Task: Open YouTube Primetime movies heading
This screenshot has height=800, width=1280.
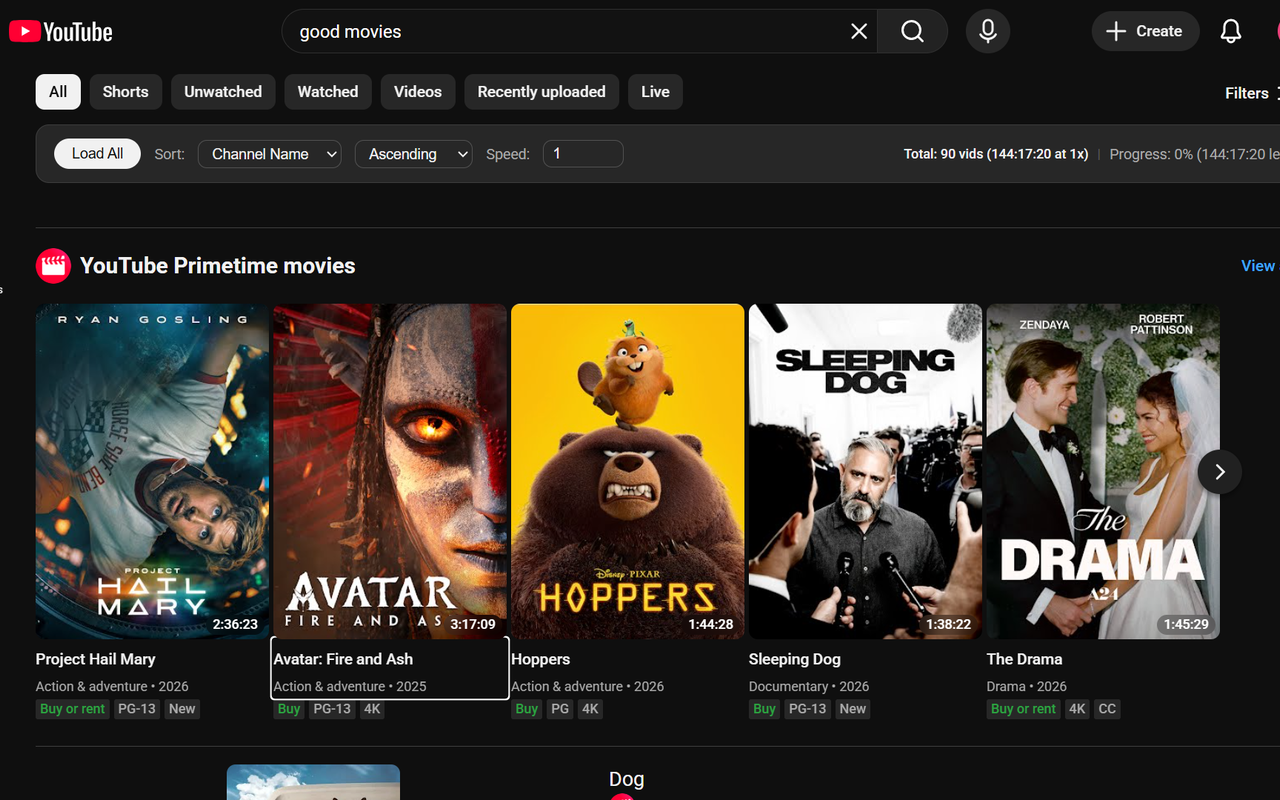Action: (x=218, y=266)
